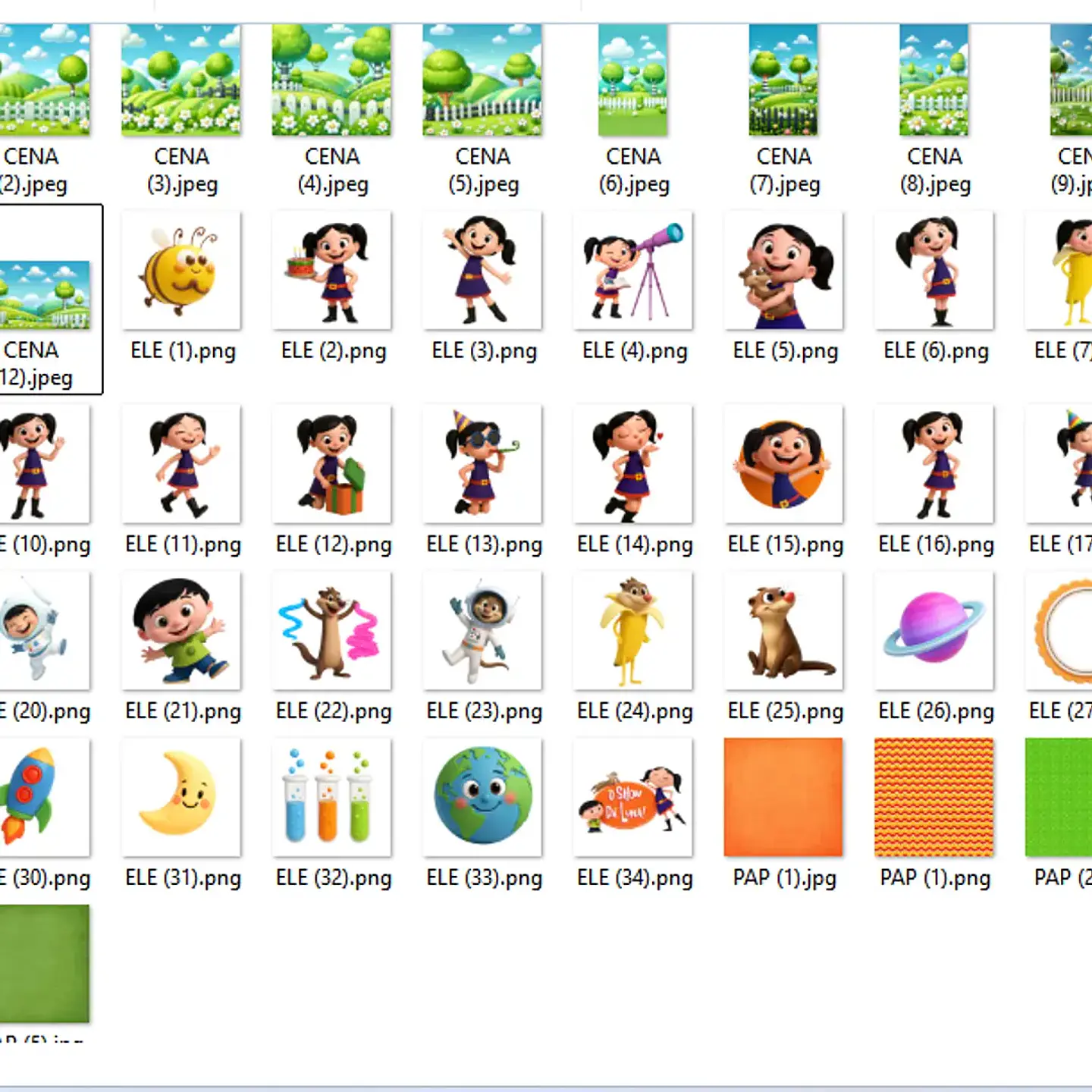The image size is (1092, 1092).
Task: Select the selected CENA (12).jpeg landscape thumbnail
Action: 44,295
